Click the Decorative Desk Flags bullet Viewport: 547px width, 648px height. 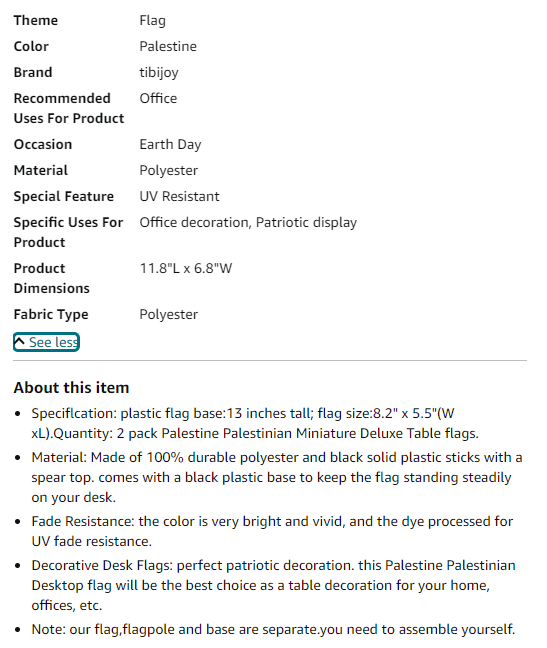click(274, 585)
